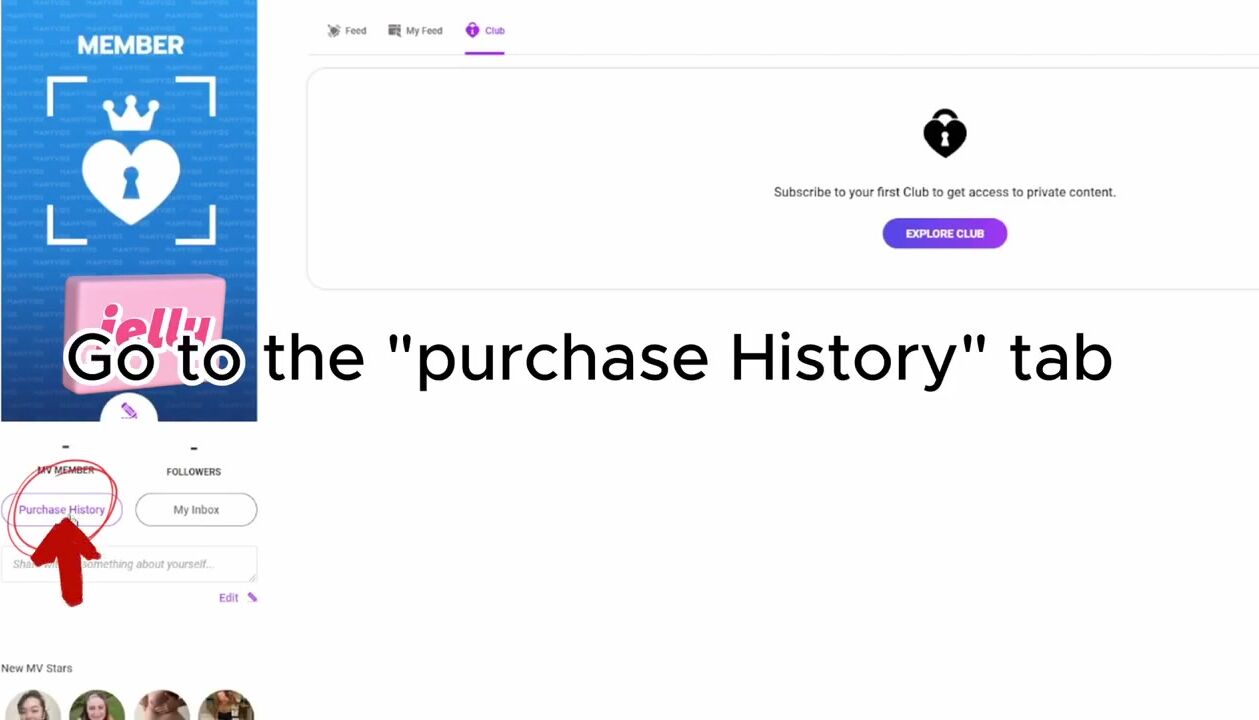Image resolution: width=1259 pixels, height=720 pixels.
Task: Click the Feed icon beside Feed label
Action: 334,31
